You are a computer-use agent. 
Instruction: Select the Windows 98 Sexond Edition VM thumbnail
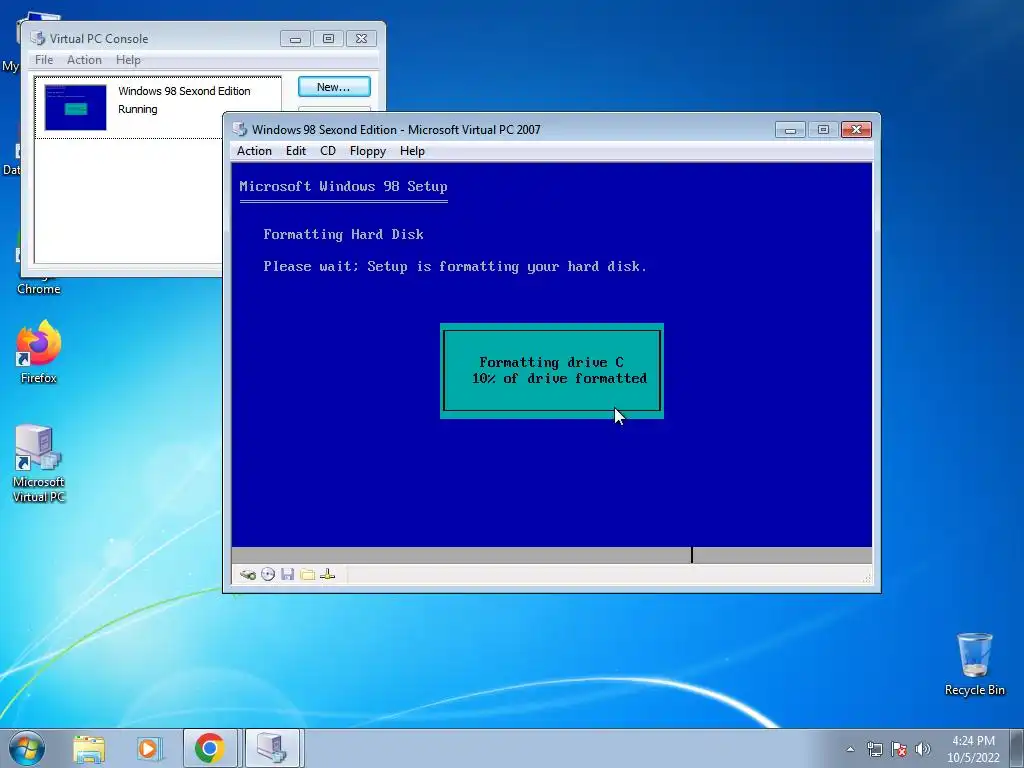76,107
